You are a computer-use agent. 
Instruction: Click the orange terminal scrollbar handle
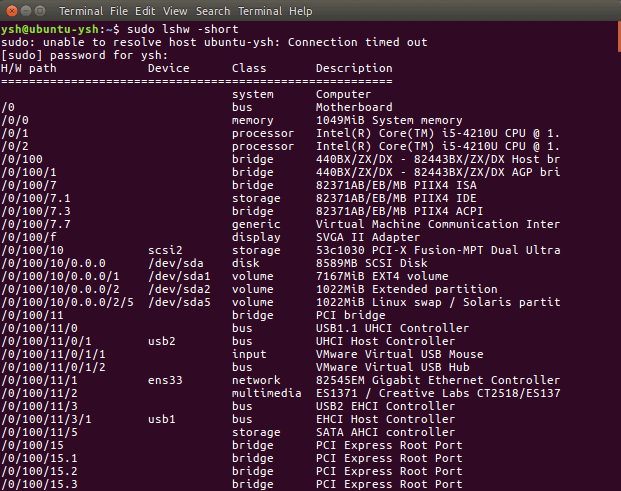pos(619,37)
